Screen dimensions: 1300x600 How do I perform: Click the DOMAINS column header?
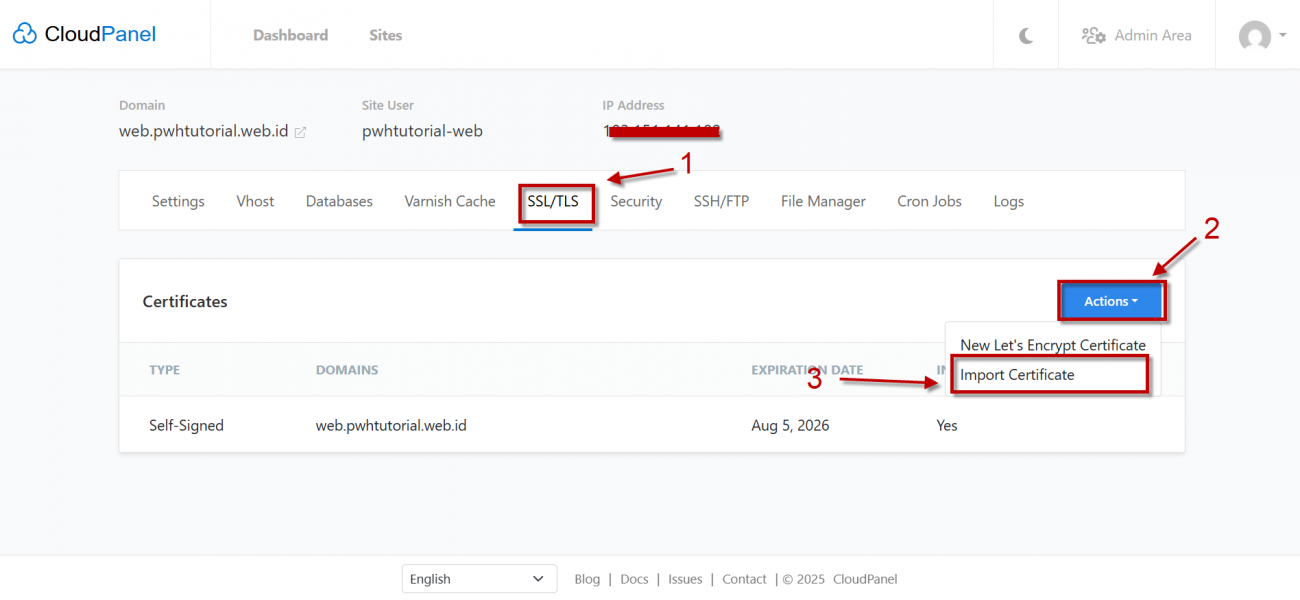tap(347, 370)
